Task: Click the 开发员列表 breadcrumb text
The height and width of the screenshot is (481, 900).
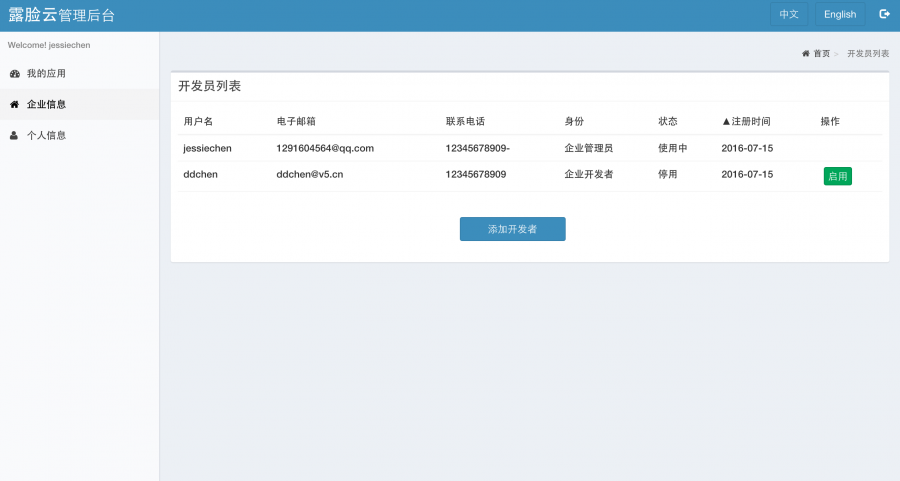Action: 868,53
